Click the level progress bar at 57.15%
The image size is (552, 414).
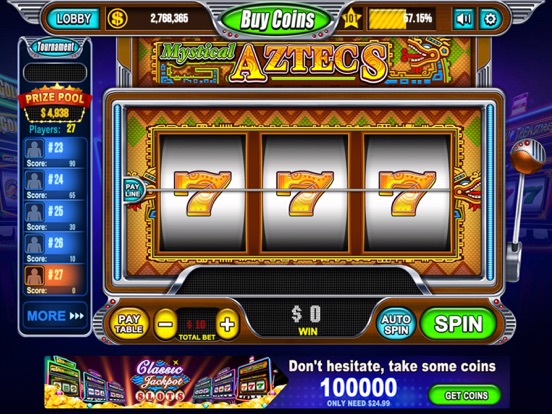(401, 19)
